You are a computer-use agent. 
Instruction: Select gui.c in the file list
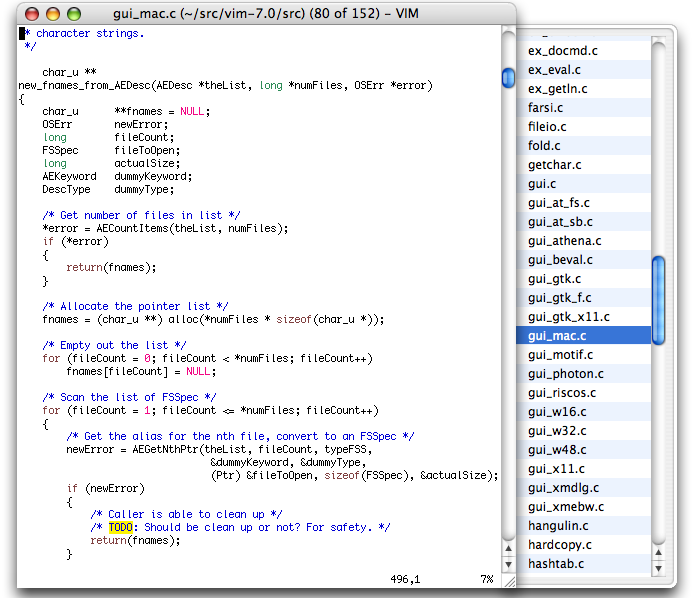pyautogui.click(x=583, y=184)
